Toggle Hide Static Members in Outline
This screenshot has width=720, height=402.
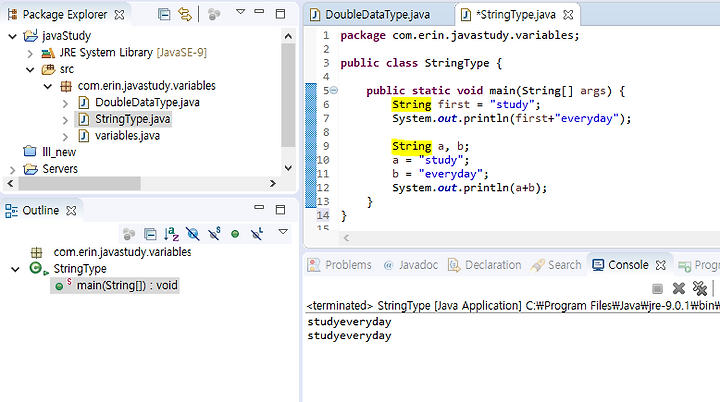214,234
